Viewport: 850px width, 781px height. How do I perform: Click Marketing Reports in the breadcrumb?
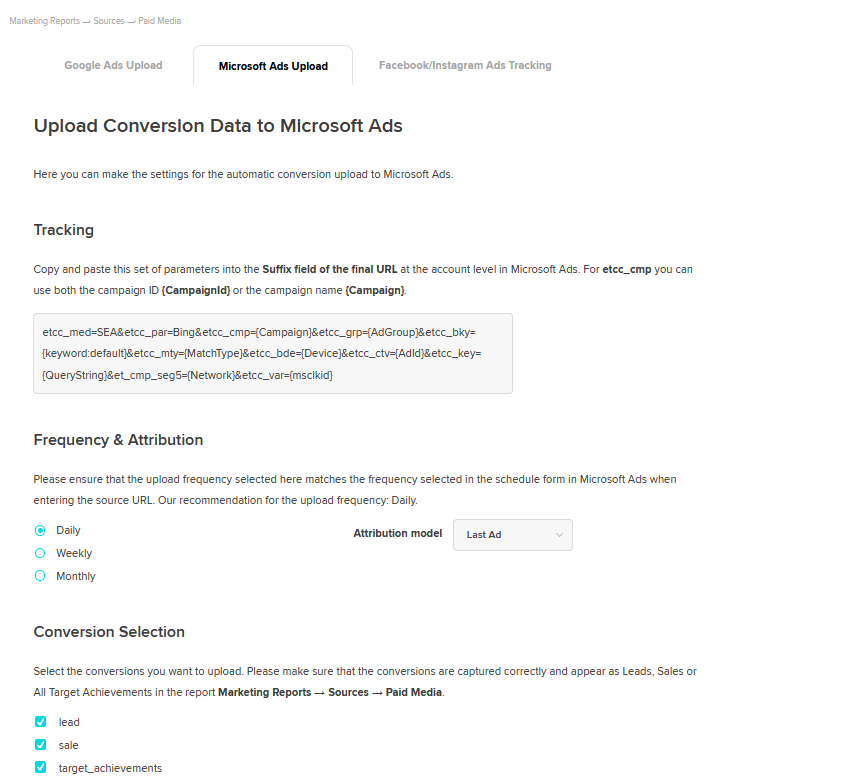point(44,21)
